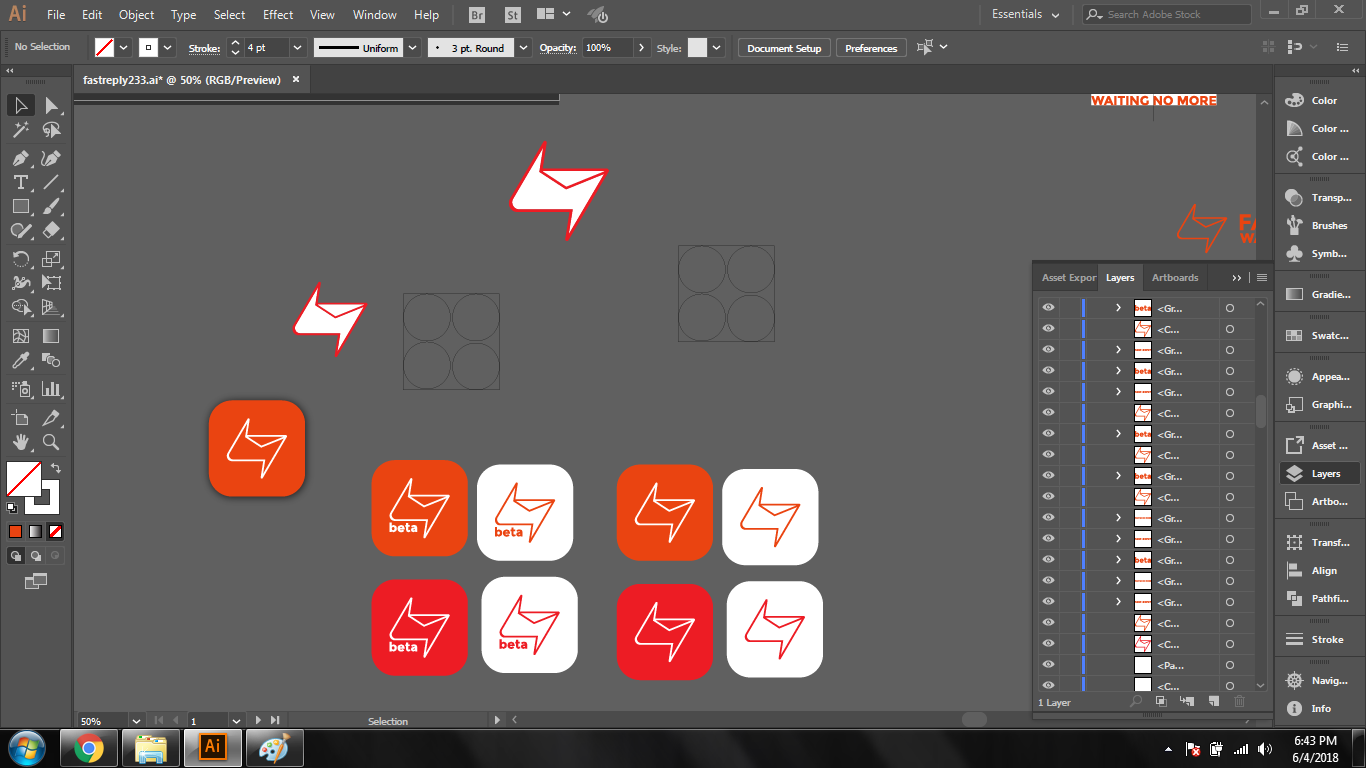The height and width of the screenshot is (768, 1366).
Task: Select the Blend tool
Action: (51, 360)
